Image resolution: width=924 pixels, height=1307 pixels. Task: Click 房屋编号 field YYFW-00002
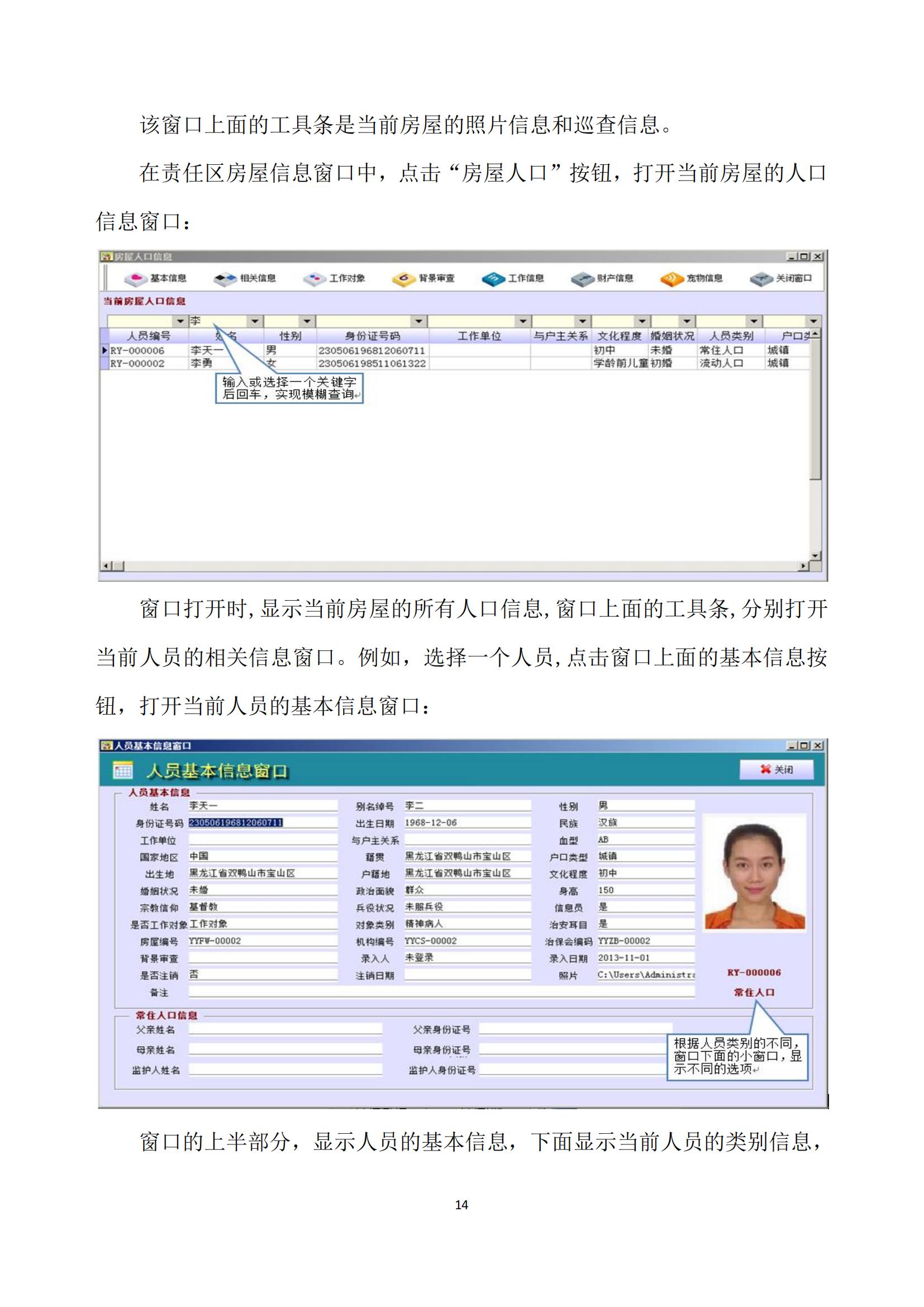coord(263,941)
